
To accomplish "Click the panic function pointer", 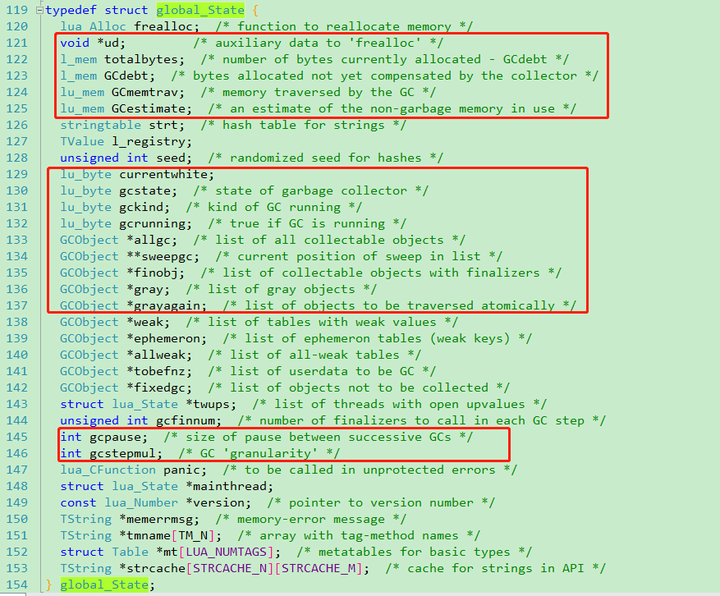I will click(x=182, y=470).
